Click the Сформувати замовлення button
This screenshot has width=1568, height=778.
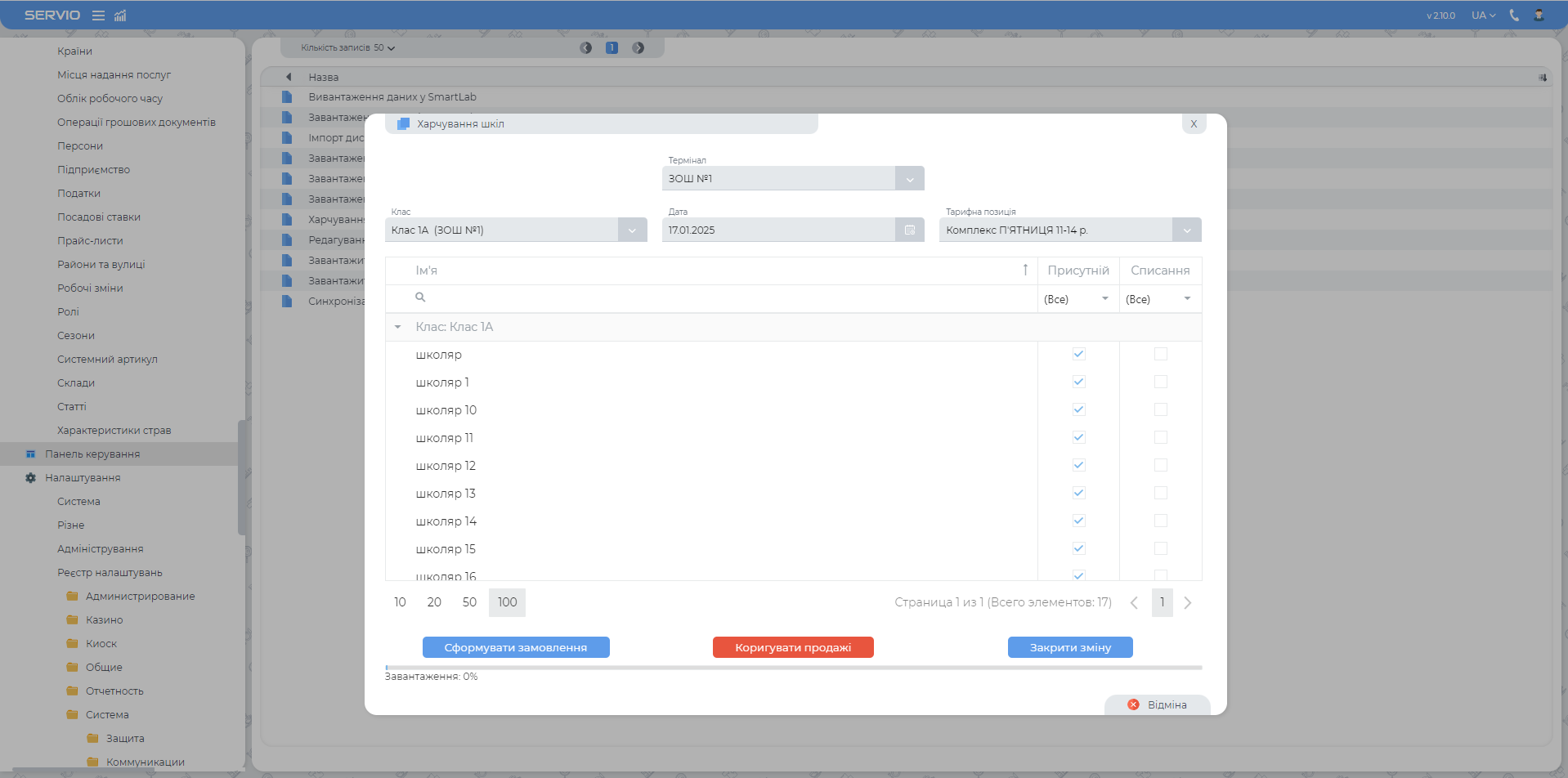(516, 647)
